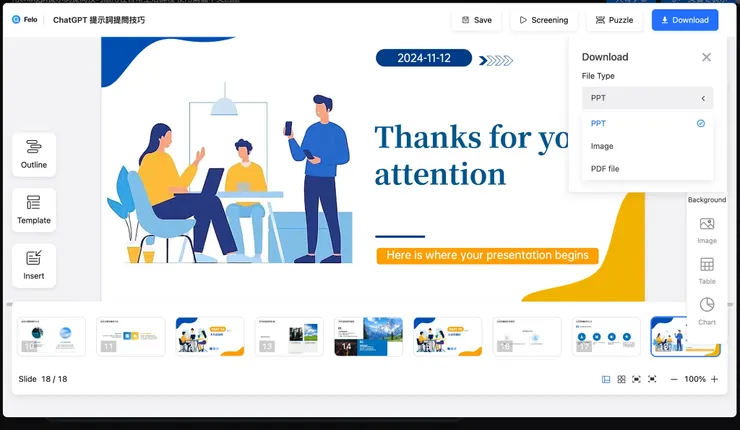Click the 100% zoom value
The width and height of the screenshot is (740, 430).
695,379
